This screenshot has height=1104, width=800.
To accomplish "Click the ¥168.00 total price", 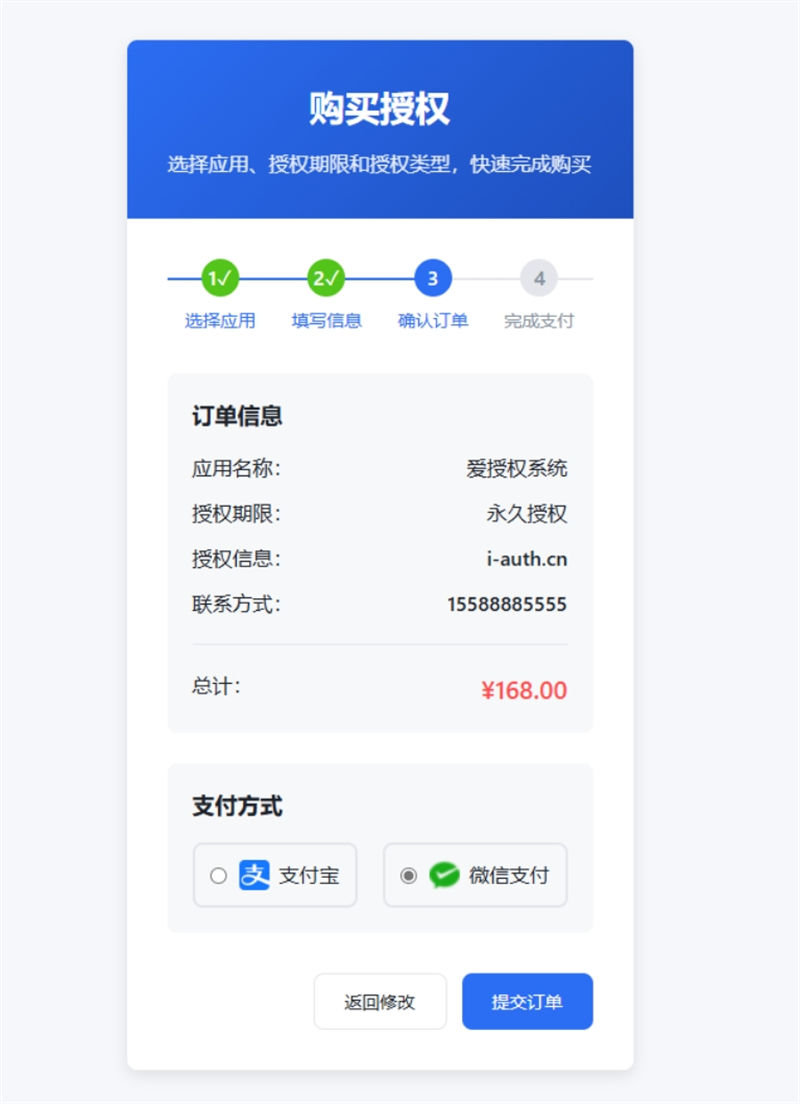I will click(524, 691).
